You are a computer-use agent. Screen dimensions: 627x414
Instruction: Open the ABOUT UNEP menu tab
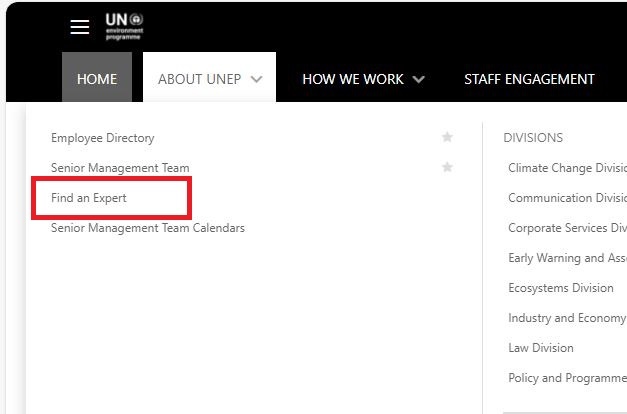(209, 79)
